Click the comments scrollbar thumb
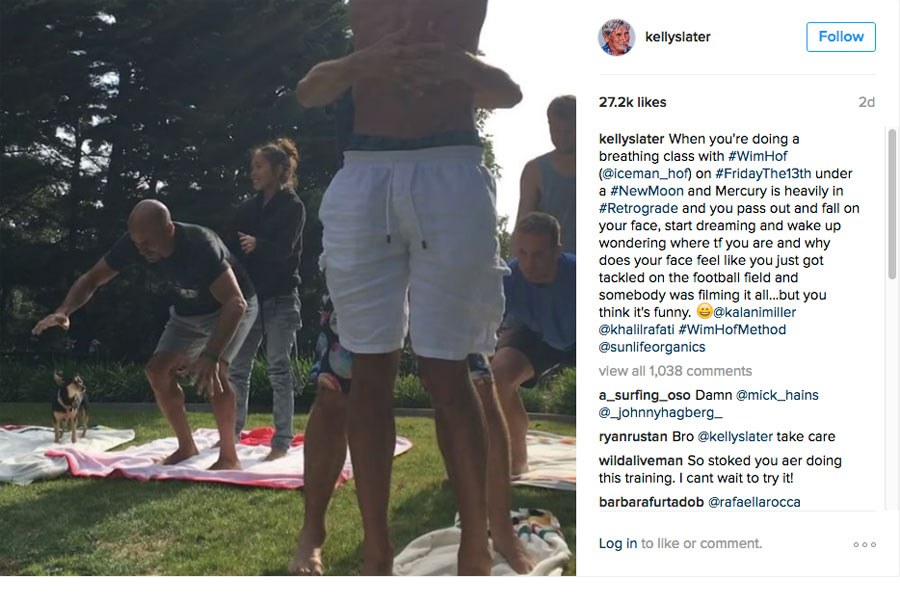 pos(891,204)
